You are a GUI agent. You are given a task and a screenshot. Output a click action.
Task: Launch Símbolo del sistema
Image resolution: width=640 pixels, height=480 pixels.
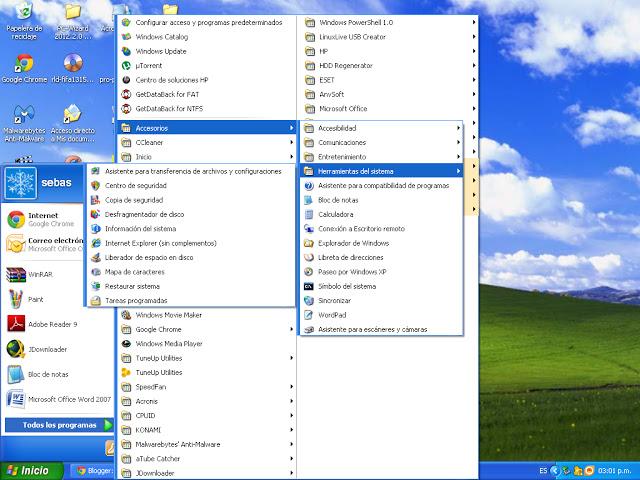(346, 286)
